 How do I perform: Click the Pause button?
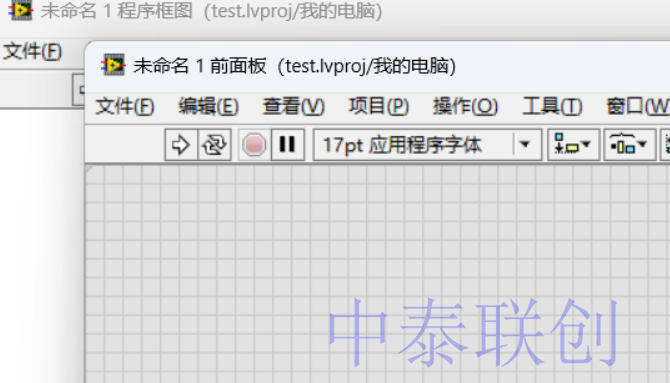288,145
